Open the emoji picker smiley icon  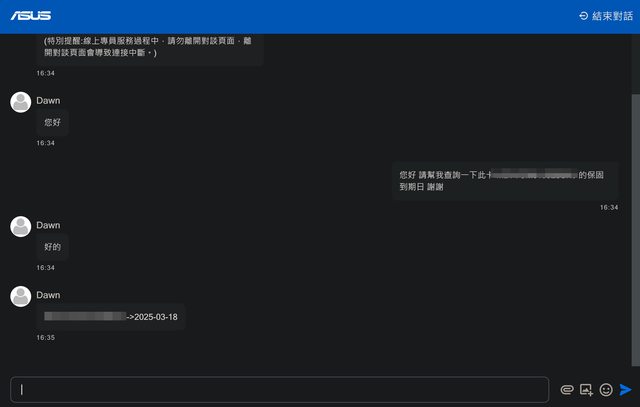coord(606,390)
